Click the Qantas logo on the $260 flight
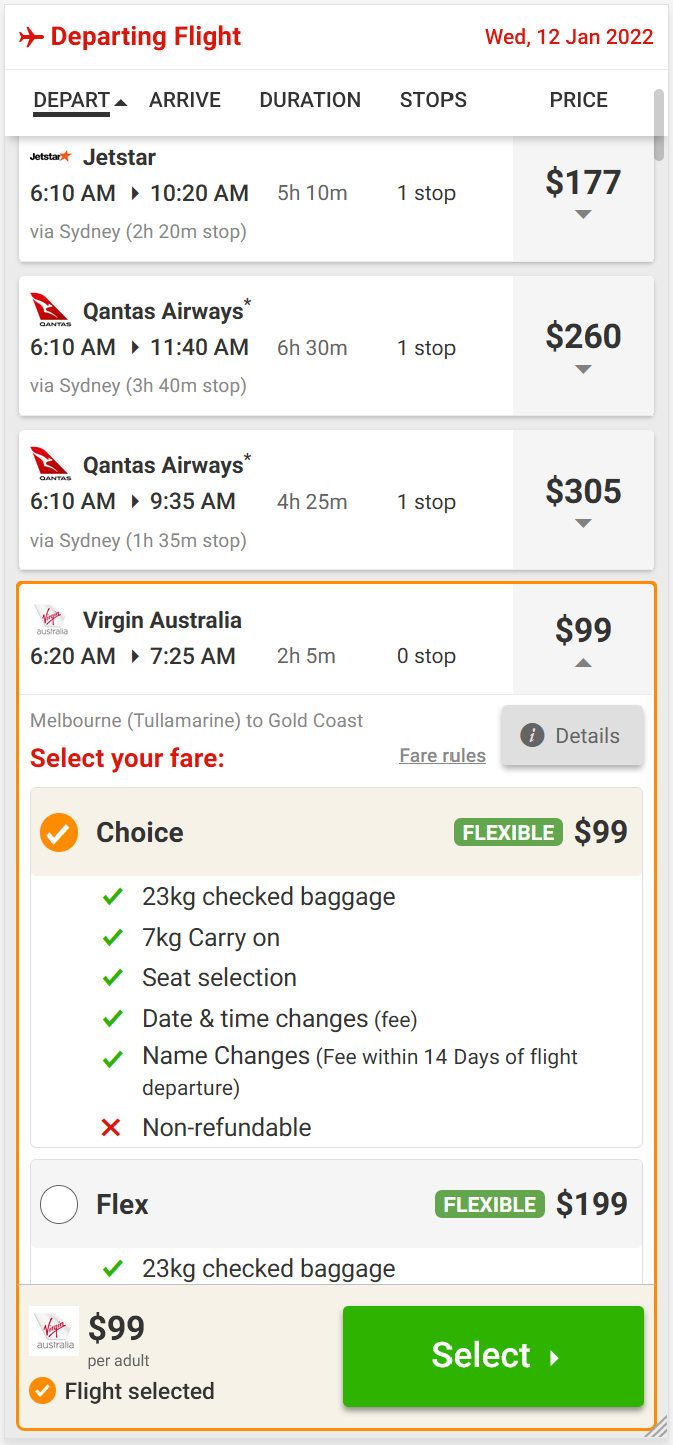The height and width of the screenshot is (1445, 673). (x=50, y=310)
